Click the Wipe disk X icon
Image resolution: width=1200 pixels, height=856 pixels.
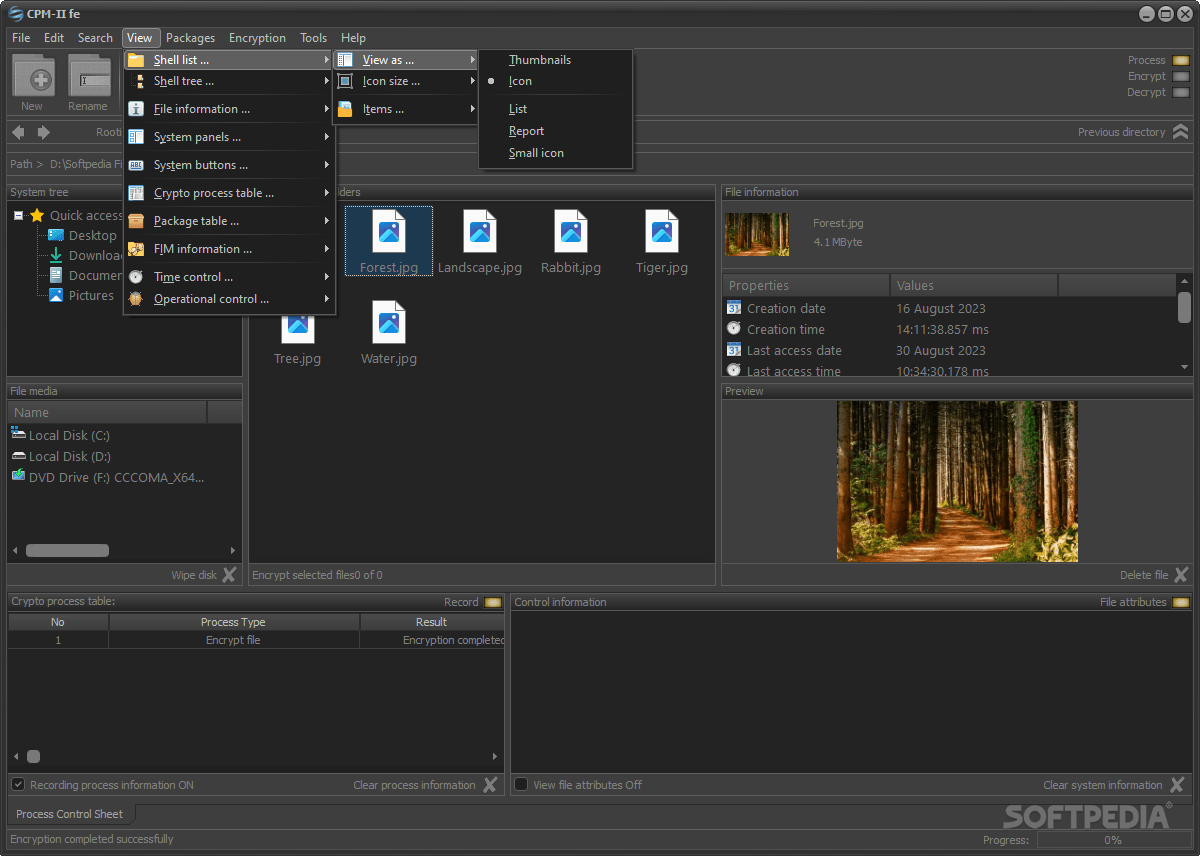[230, 575]
